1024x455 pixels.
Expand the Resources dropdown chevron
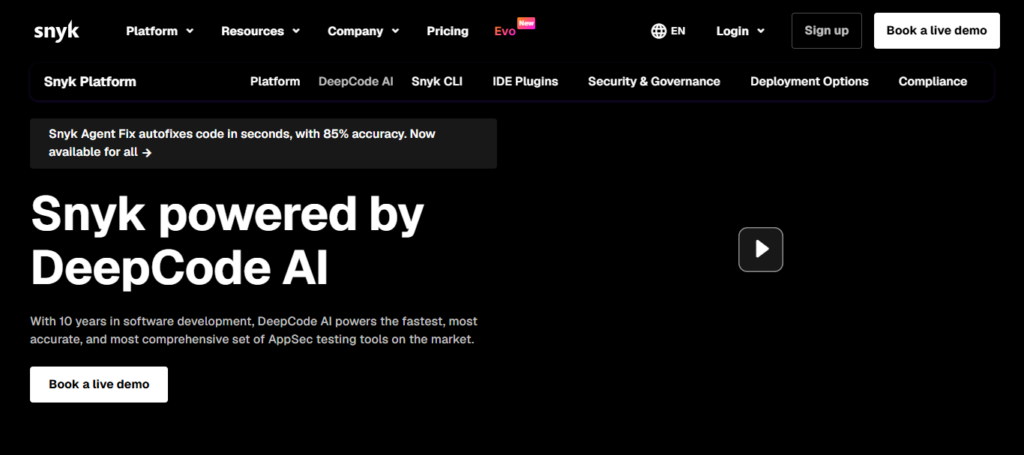[x=296, y=31]
